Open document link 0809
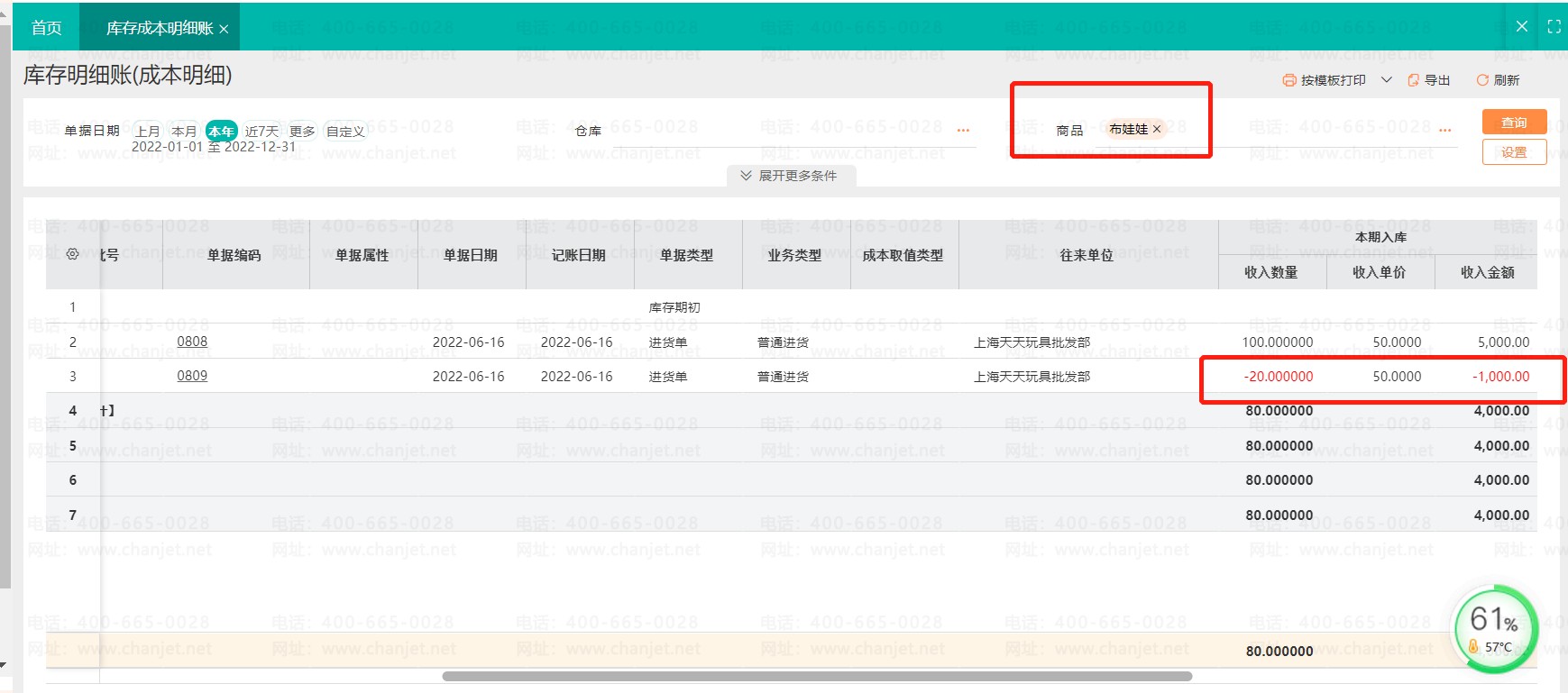Viewport: 1568px width, 693px height. click(192, 376)
